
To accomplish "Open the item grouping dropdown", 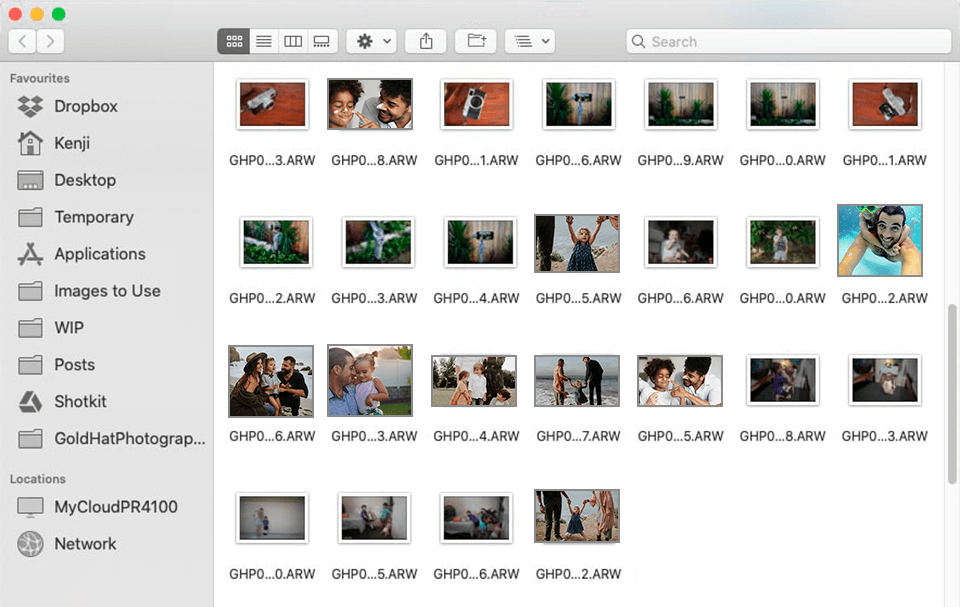I will pos(530,41).
